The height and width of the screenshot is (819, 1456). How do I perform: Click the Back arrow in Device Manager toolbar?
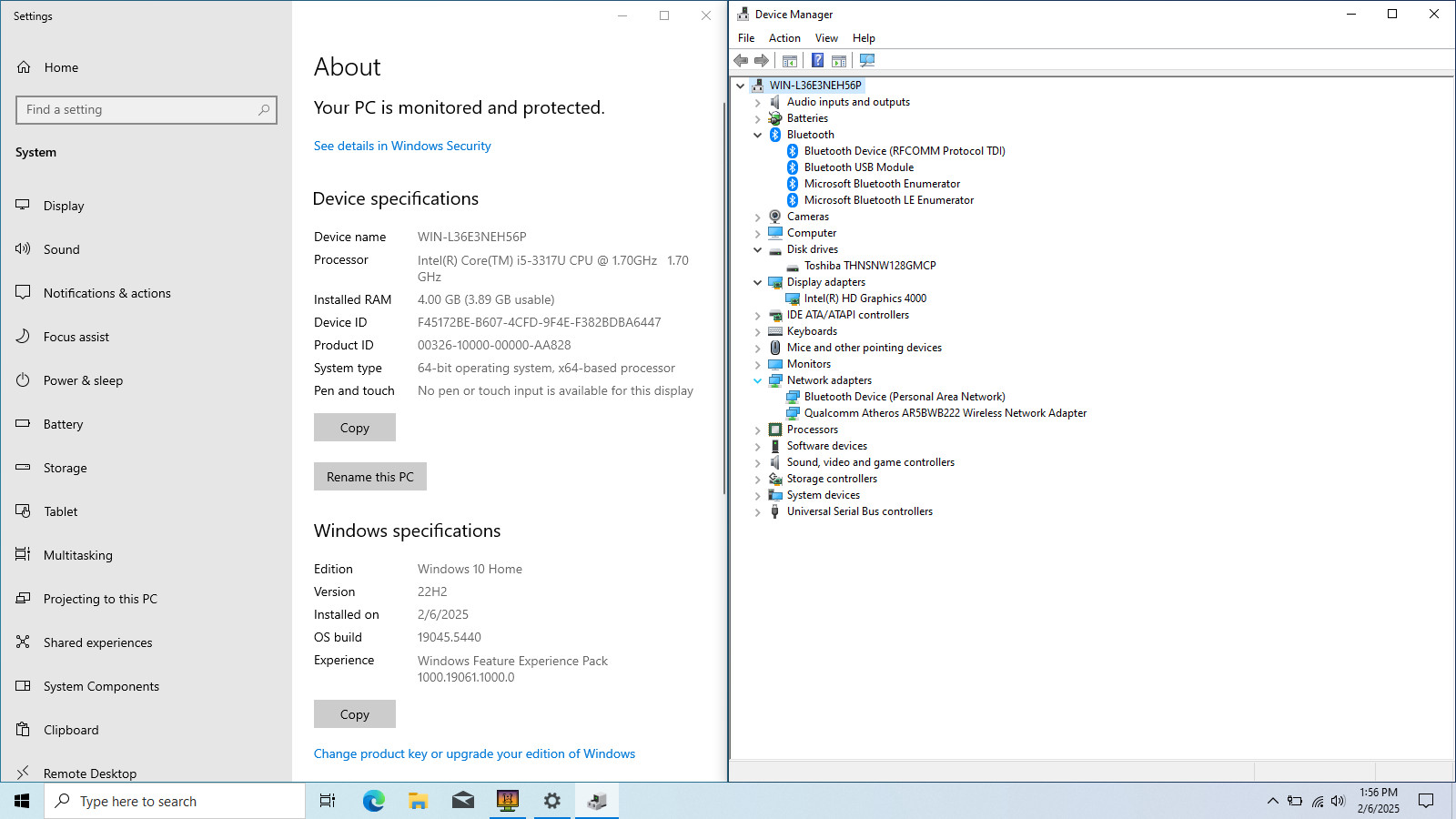tap(741, 61)
